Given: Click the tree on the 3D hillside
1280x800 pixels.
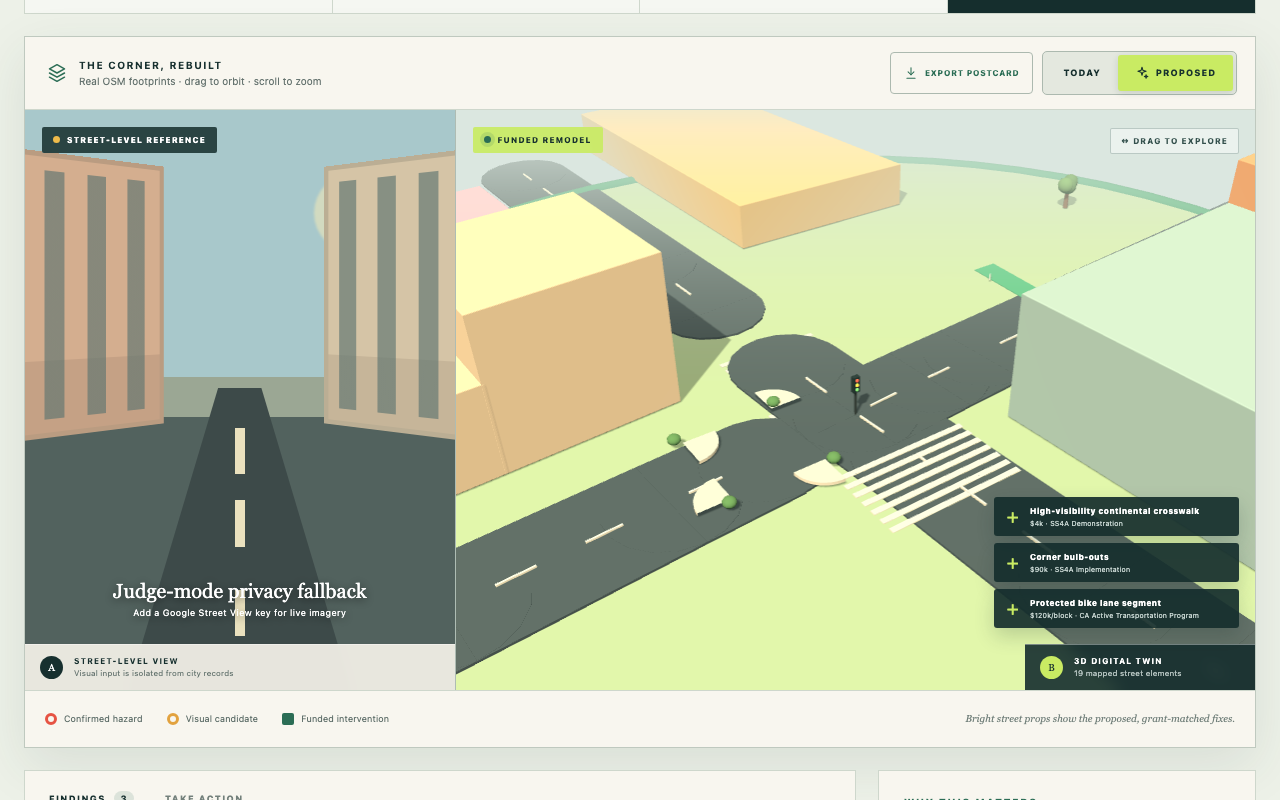Looking at the screenshot, I should coord(1067,189).
